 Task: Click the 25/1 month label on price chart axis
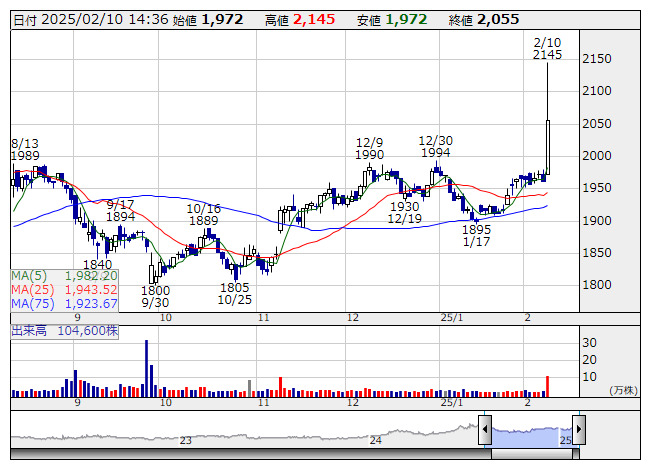[x=451, y=318]
